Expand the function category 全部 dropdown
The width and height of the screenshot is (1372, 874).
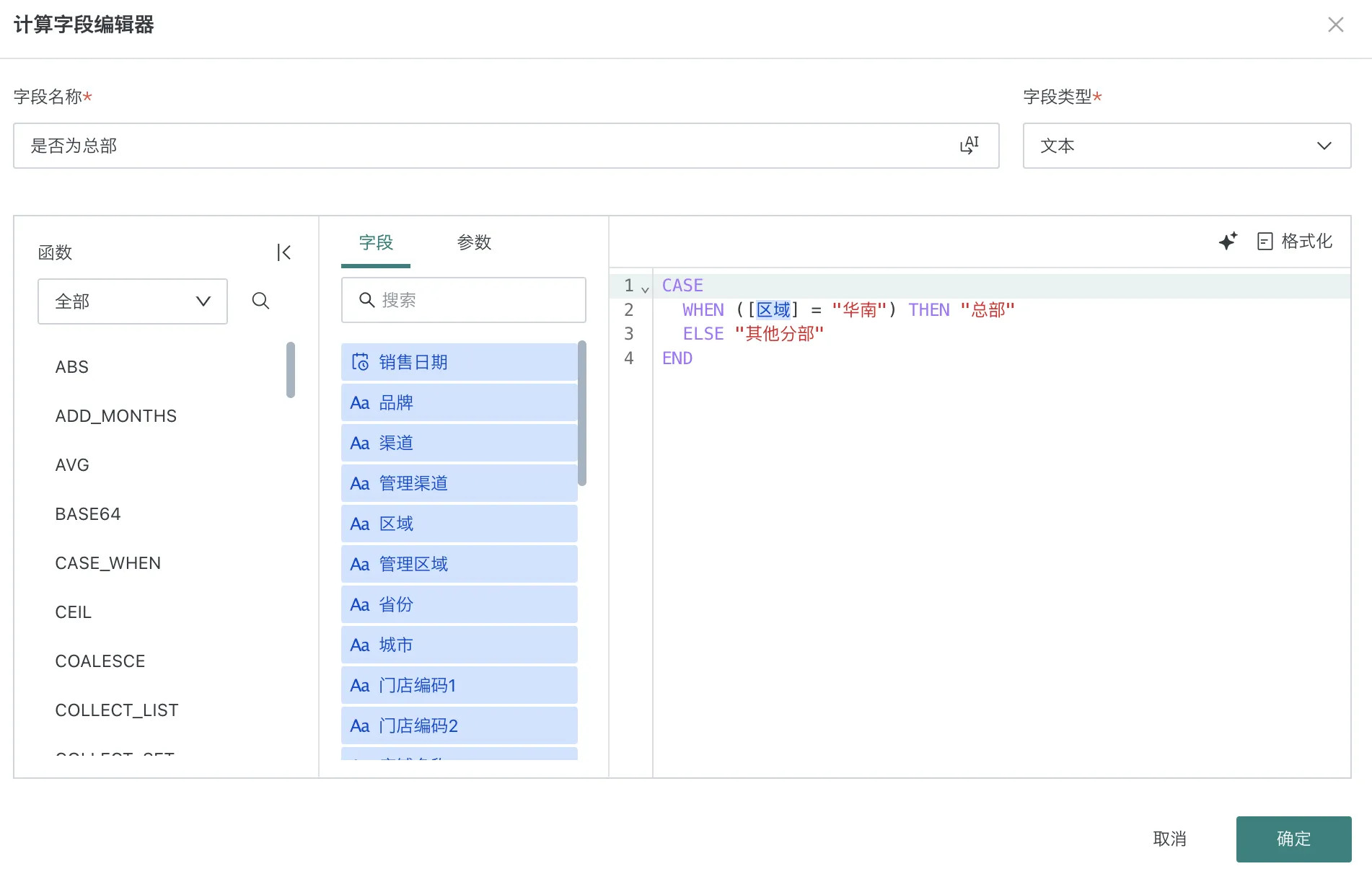133,301
